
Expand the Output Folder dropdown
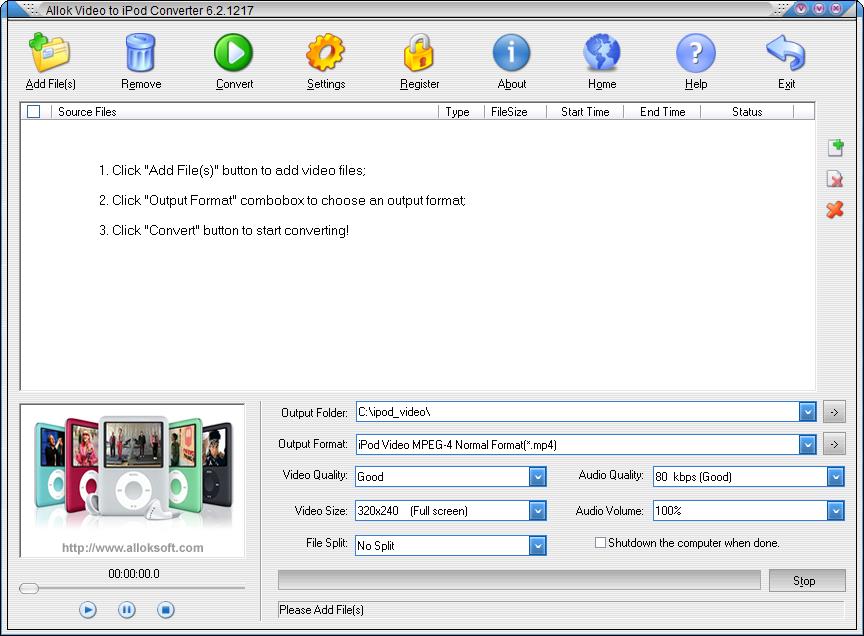(807, 412)
